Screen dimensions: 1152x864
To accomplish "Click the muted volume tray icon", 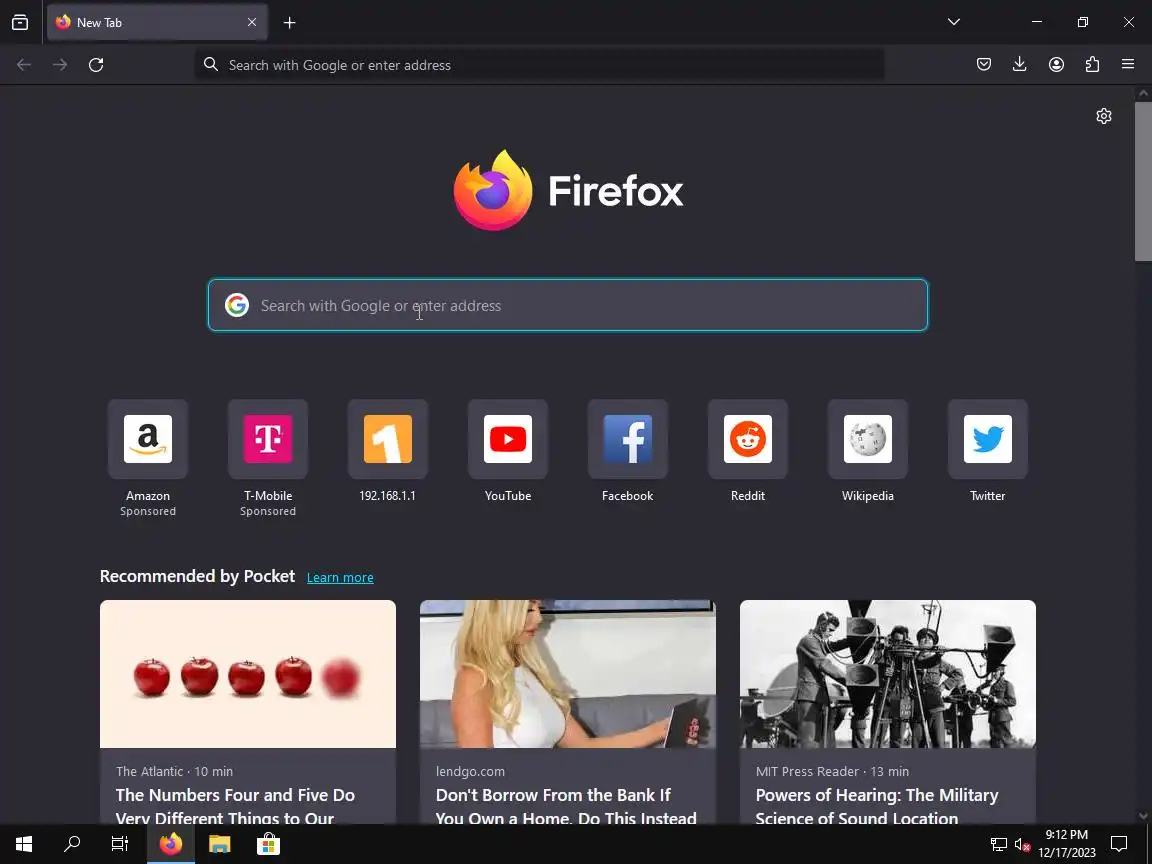I will tap(1022, 845).
